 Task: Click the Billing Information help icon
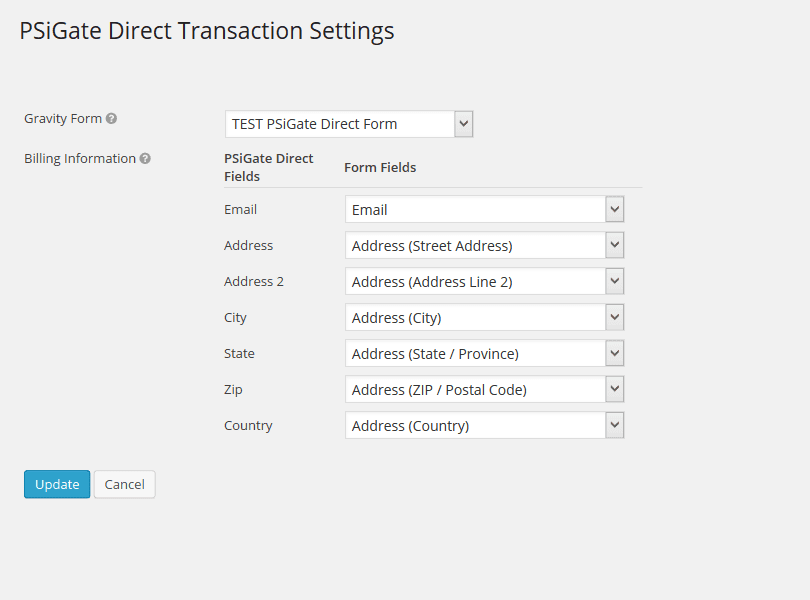[x=145, y=159]
